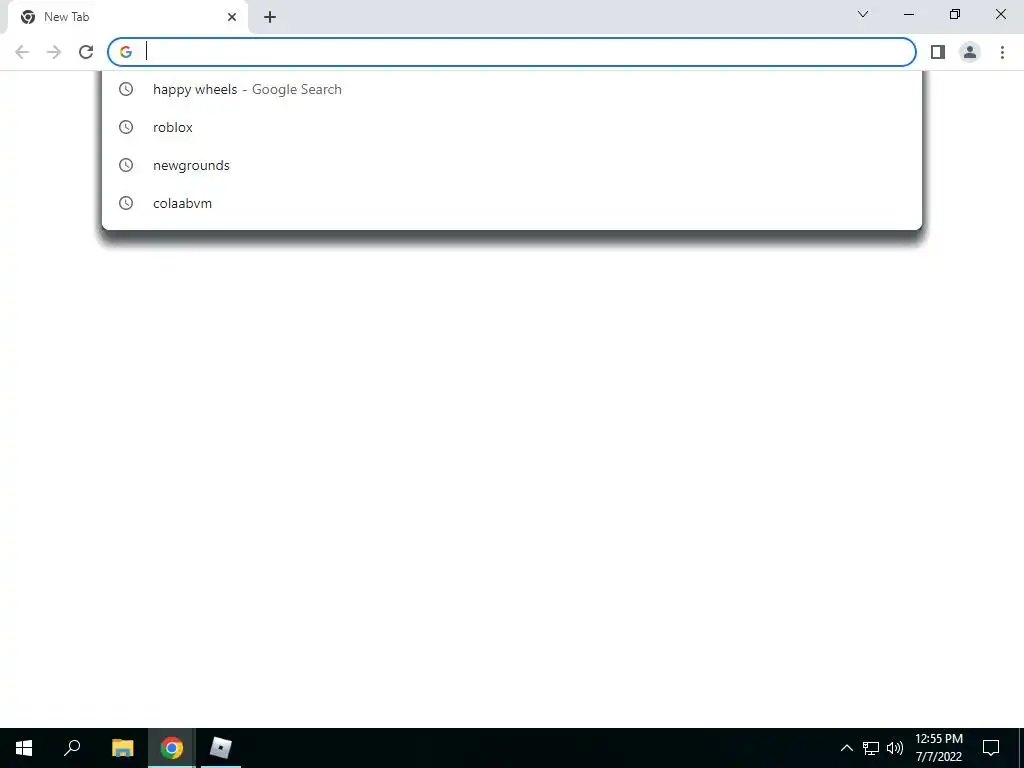Close the New Tab tab
This screenshot has height=768, width=1024.
232,17
